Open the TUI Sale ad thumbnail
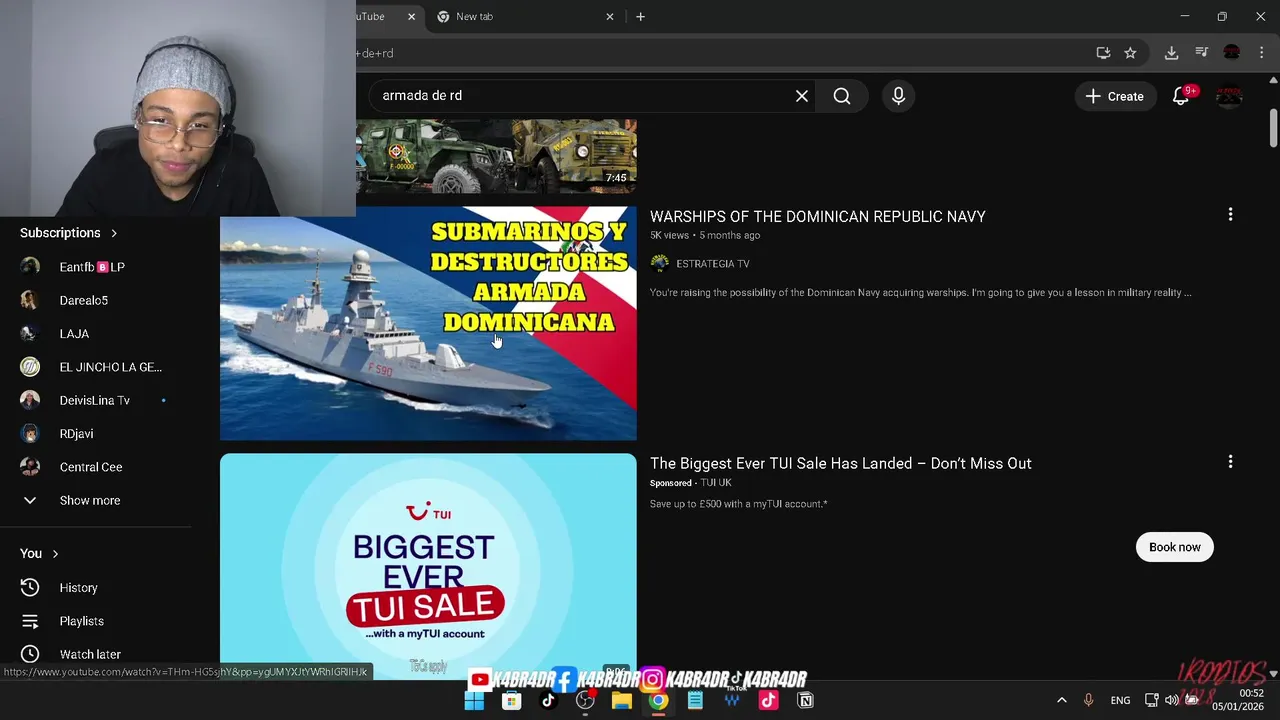This screenshot has width=1280, height=720. [x=428, y=566]
